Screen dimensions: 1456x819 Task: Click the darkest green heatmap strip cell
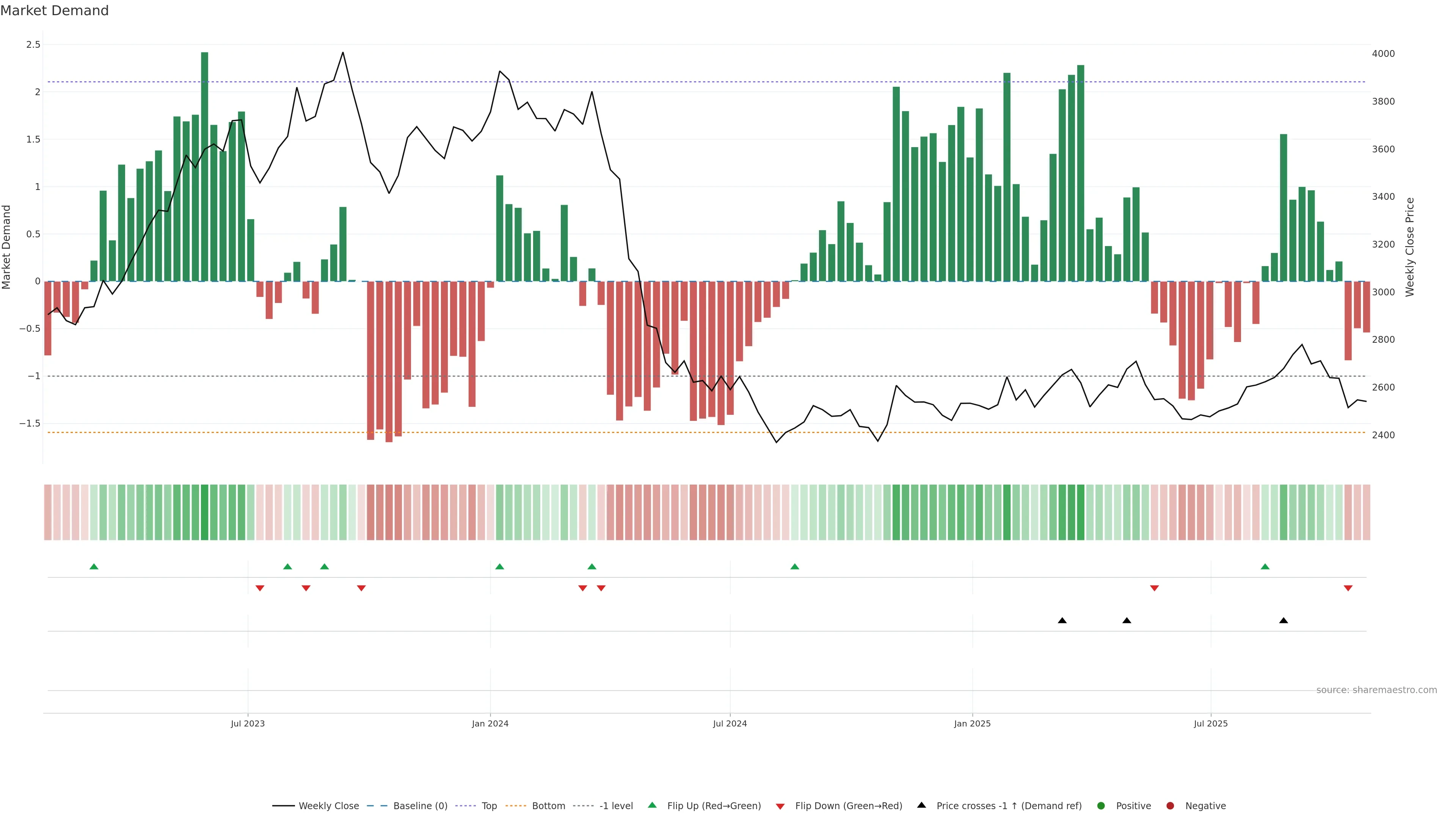[x=205, y=512]
